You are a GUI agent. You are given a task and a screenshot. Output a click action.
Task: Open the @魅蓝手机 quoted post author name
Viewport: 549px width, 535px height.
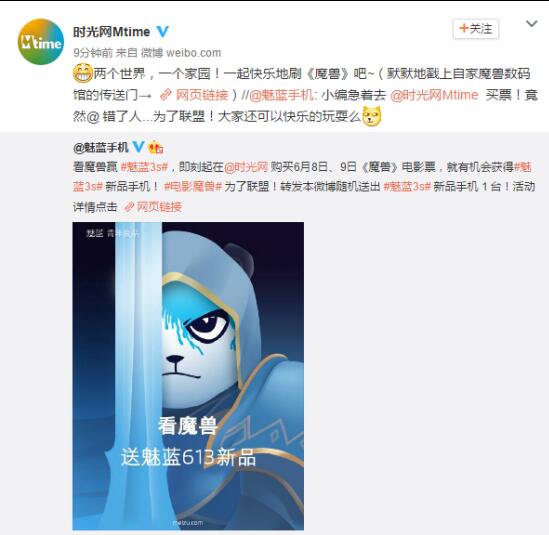pos(101,147)
